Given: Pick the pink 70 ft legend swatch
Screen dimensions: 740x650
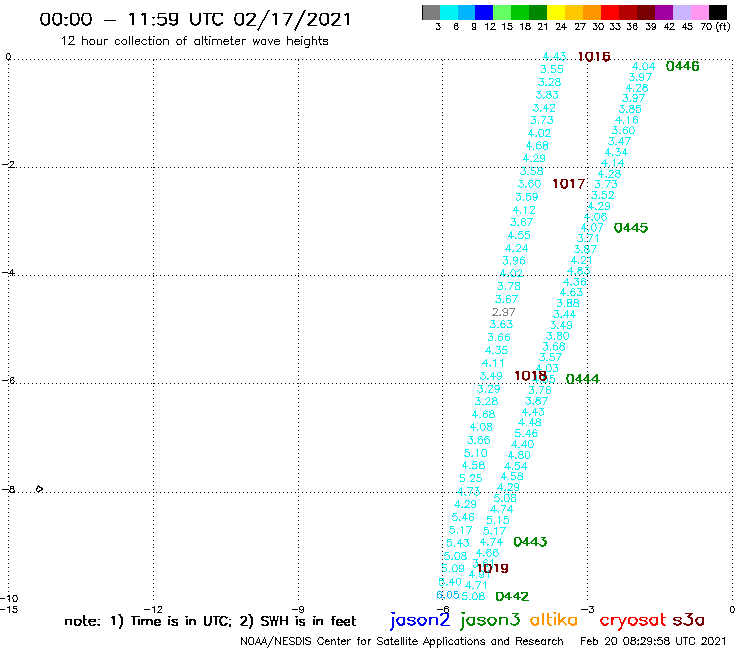Looking at the screenshot, I should 699,12.
